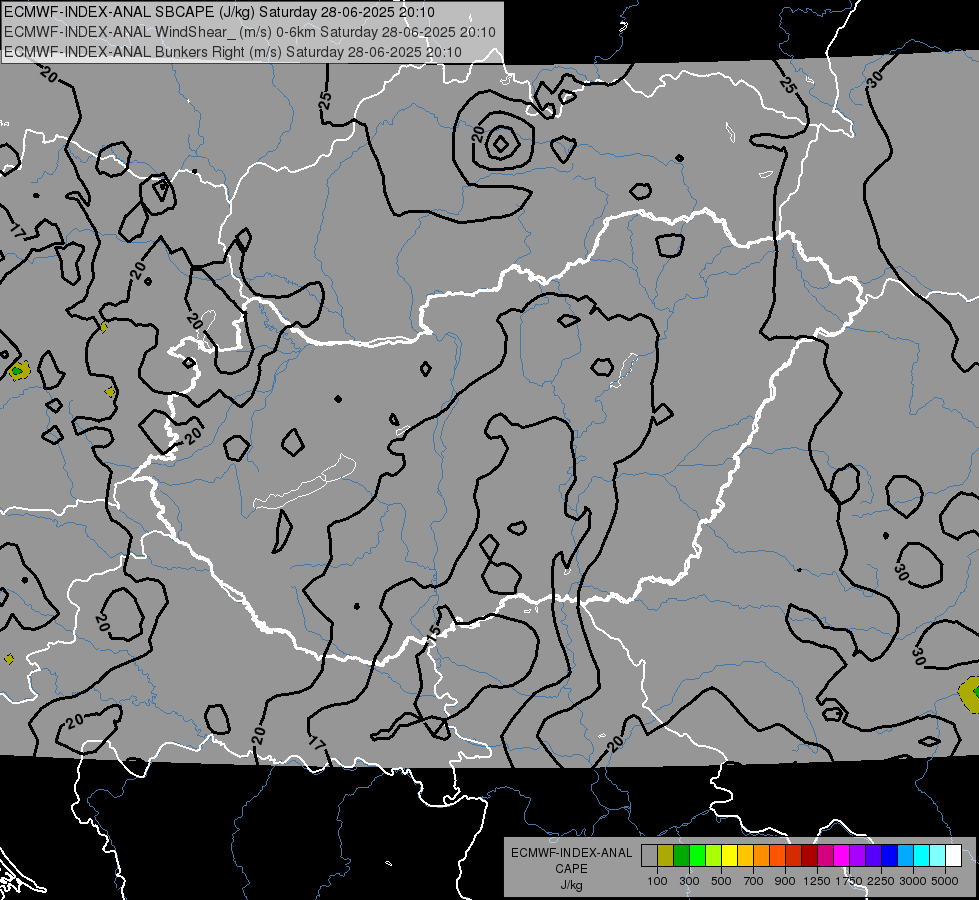
Task: Click the white swatch at the legend end
Action: tap(953, 856)
